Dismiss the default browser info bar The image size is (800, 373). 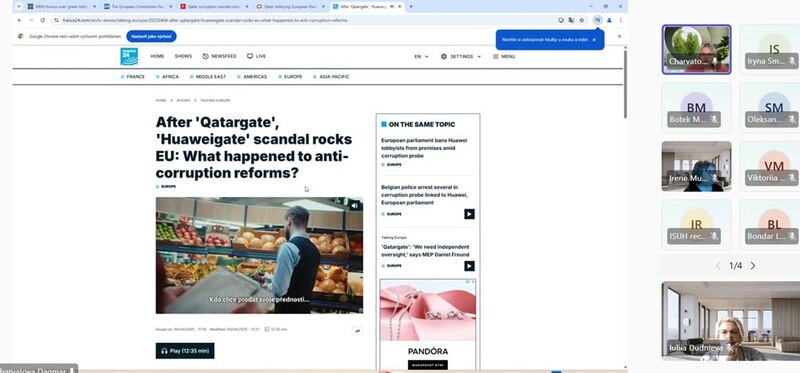click(619, 36)
